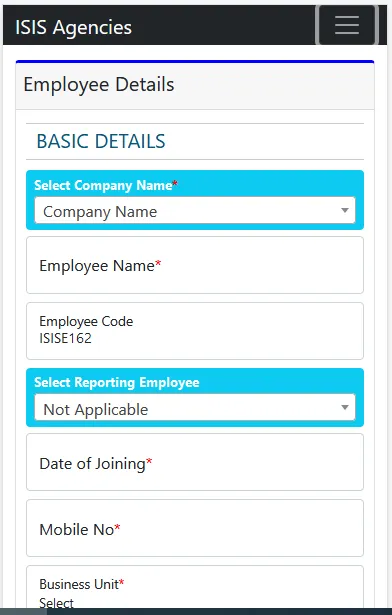Open the hamburger navigation menu
This screenshot has width=392, height=615.
pos(346,25)
